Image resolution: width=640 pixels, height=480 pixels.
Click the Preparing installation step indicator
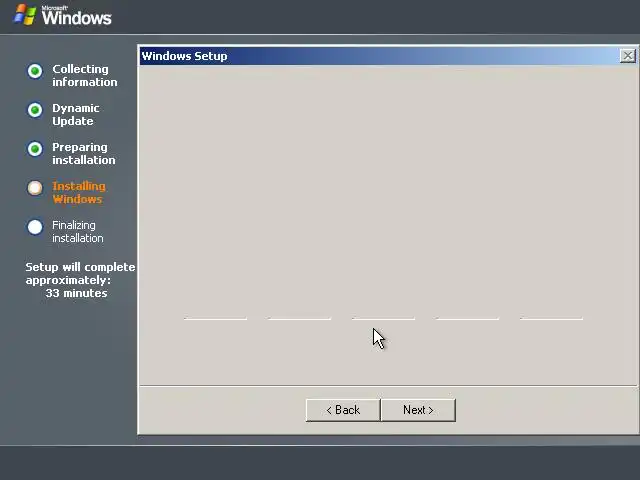(35, 149)
